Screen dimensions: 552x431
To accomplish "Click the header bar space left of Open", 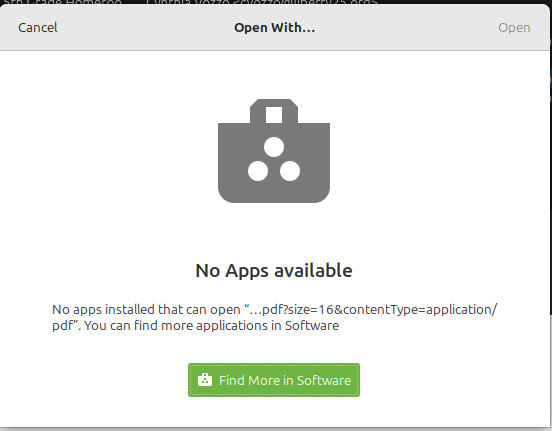I will (x=405, y=27).
